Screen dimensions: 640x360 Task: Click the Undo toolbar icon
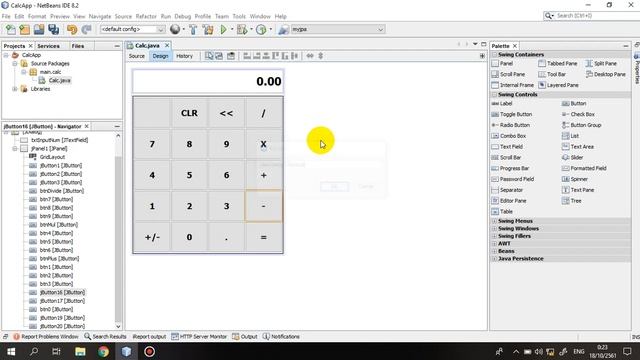click(72, 29)
